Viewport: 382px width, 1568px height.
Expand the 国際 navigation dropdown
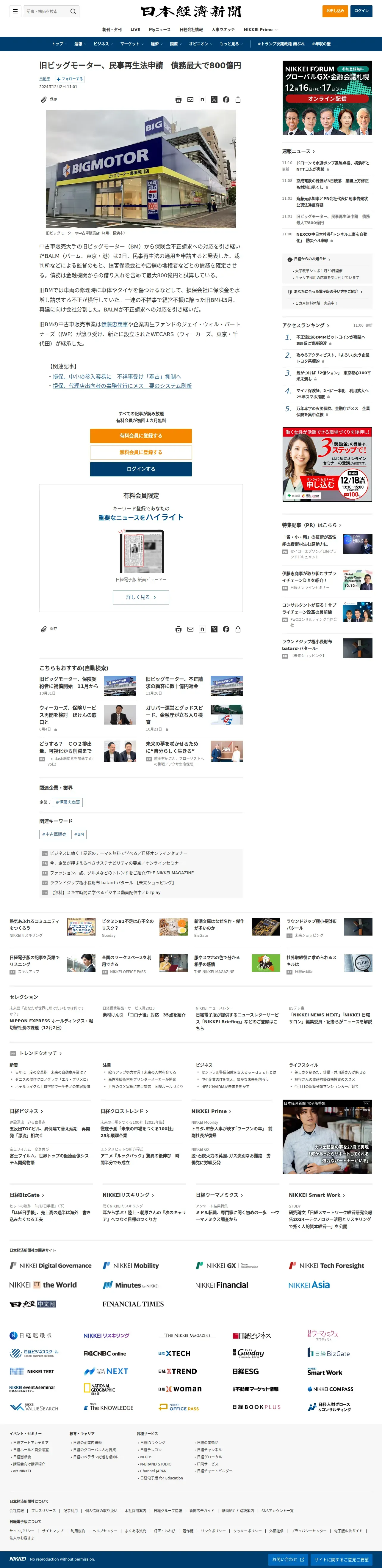click(x=176, y=44)
